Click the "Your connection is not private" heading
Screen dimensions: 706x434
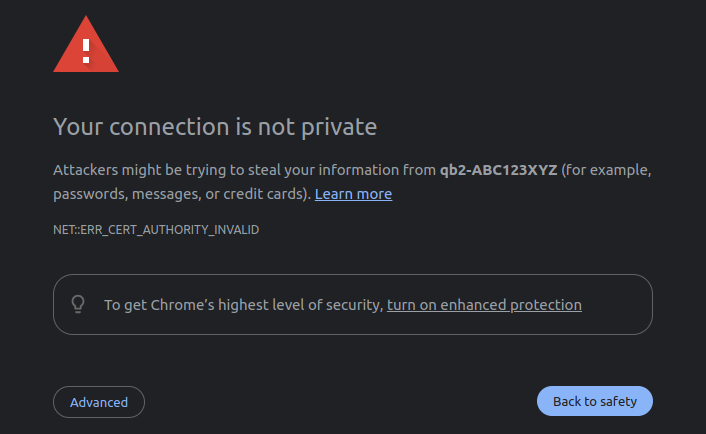click(x=215, y=128)
